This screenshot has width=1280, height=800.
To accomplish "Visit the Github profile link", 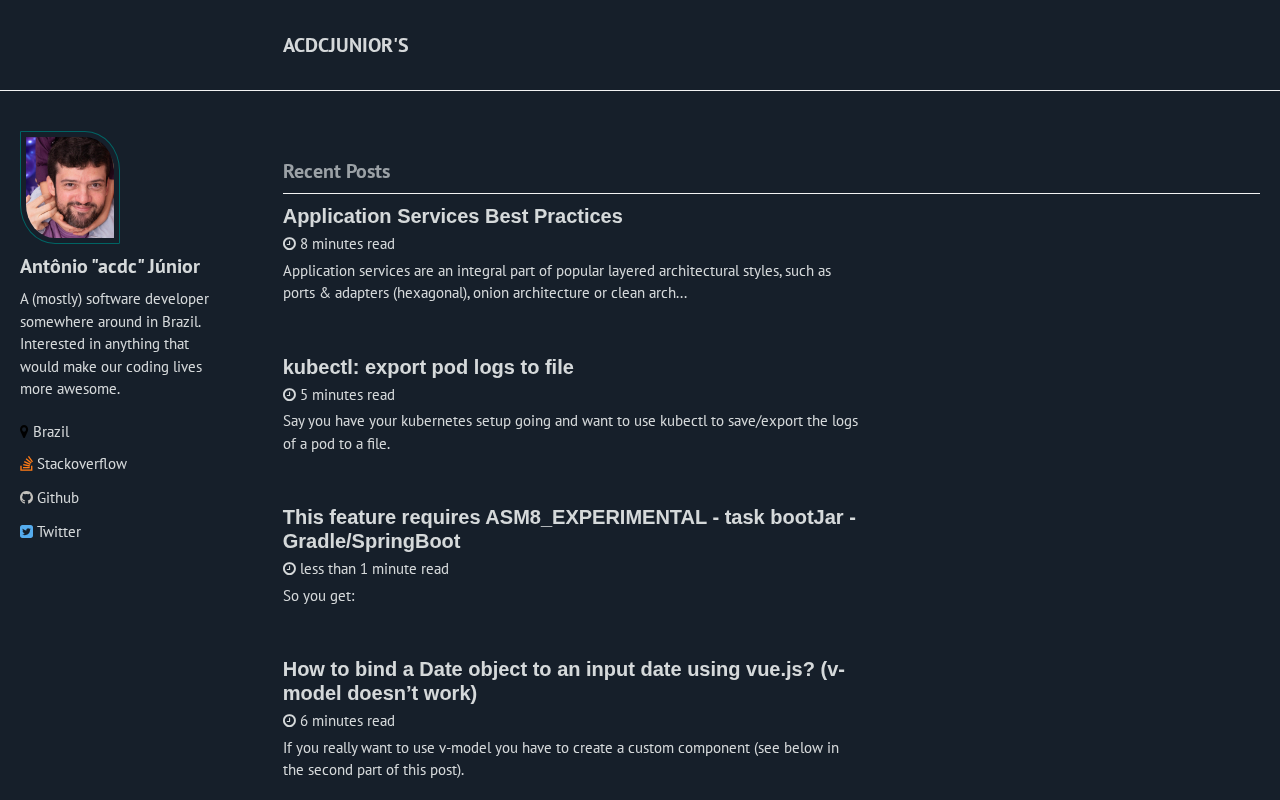I will coord(58,498).
